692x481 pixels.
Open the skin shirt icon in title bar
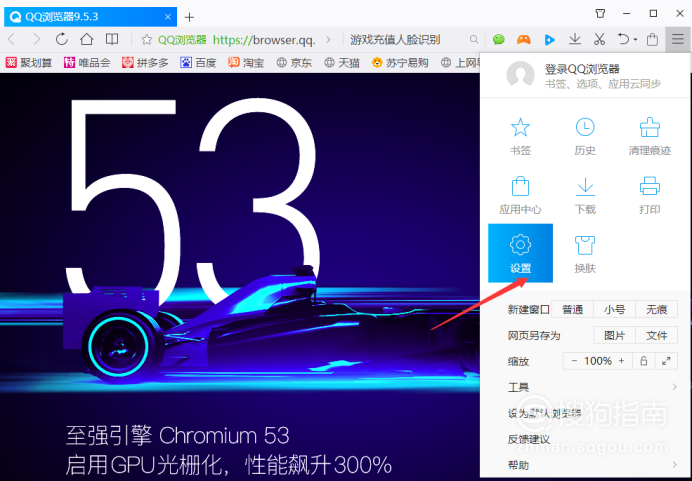(x=600, y=14)
